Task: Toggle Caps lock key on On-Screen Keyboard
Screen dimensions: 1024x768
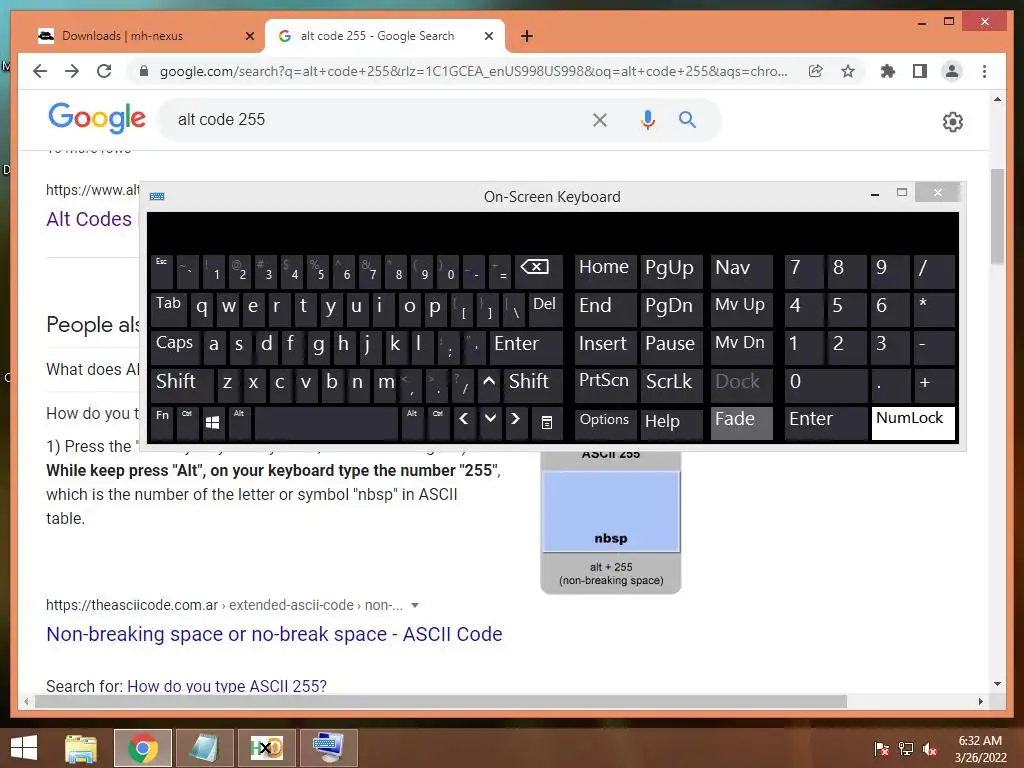Action: [x=174, y=347]
